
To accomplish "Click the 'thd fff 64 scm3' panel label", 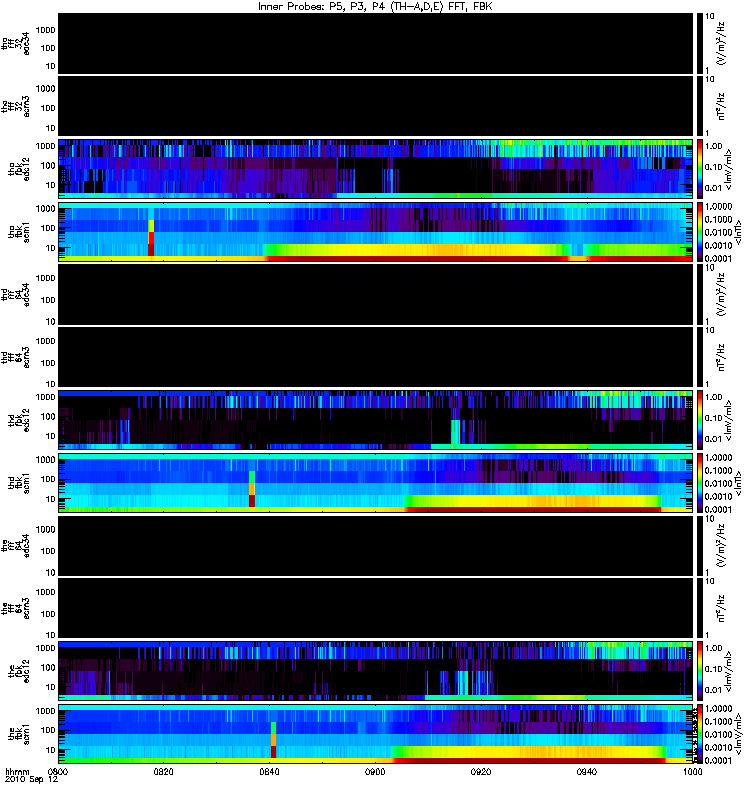I will pyautogui.click(x=15, y=358).
